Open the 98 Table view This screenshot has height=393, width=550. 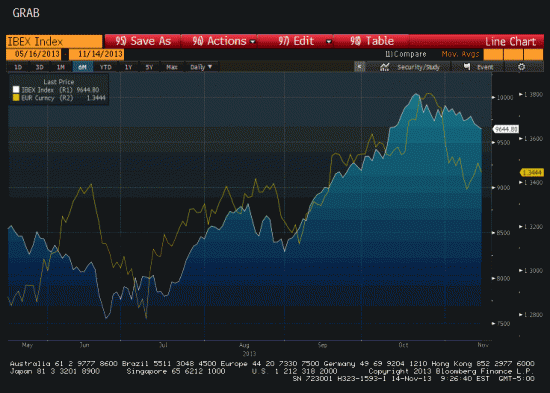(371, 41)
